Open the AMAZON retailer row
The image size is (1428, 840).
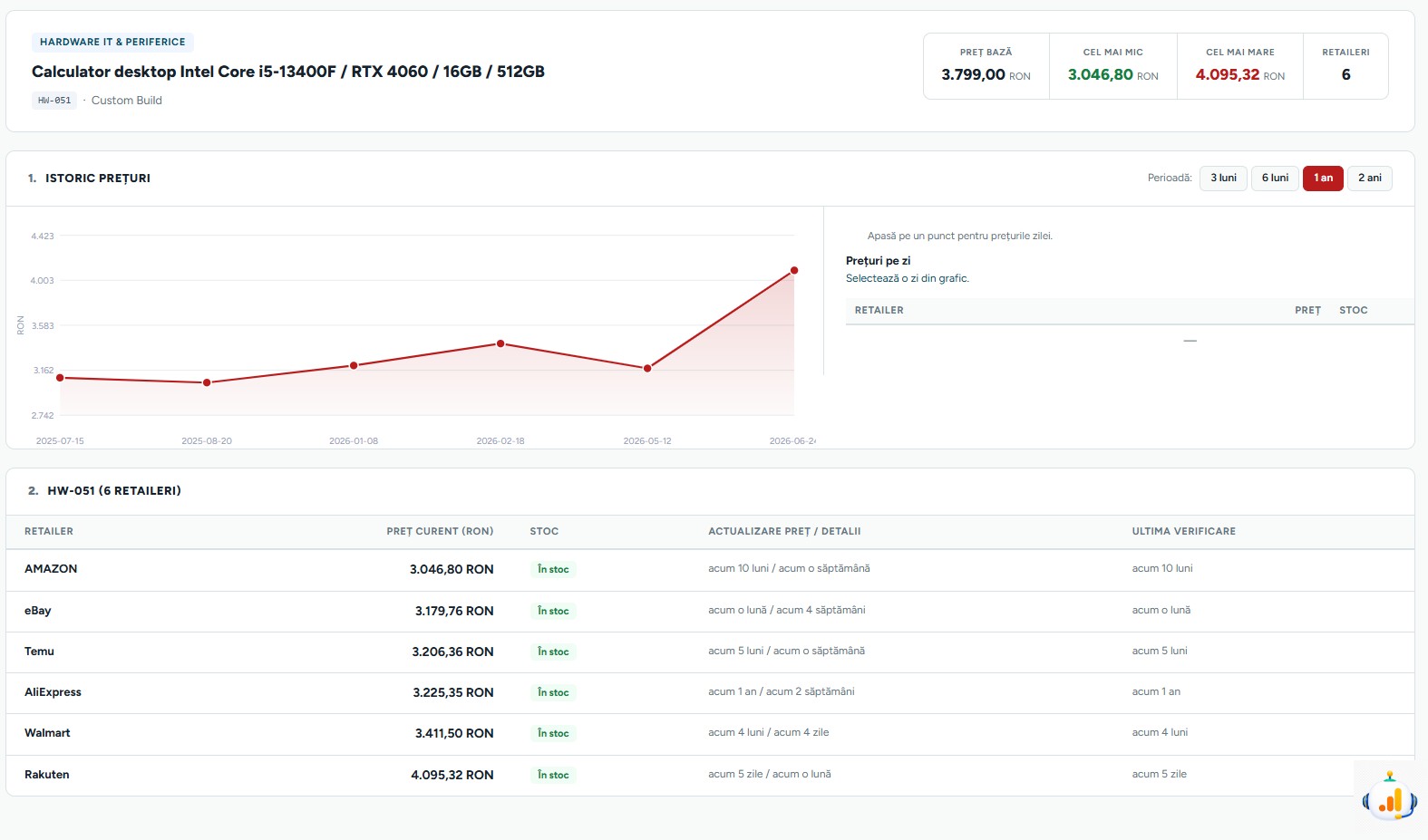pyautogui.click(x=710, y=569)
